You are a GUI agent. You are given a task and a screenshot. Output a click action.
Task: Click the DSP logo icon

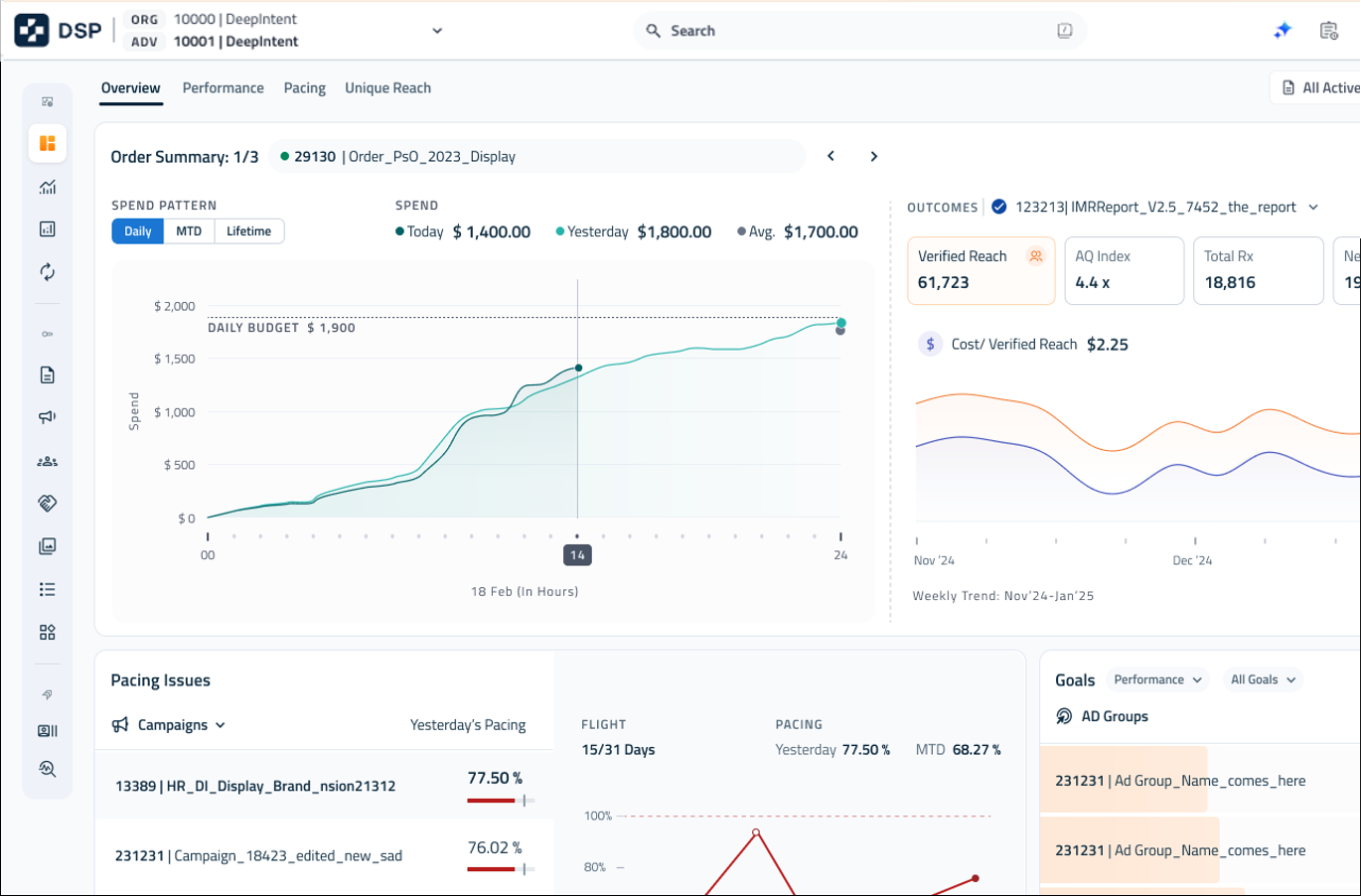click(x=32, y=31)
